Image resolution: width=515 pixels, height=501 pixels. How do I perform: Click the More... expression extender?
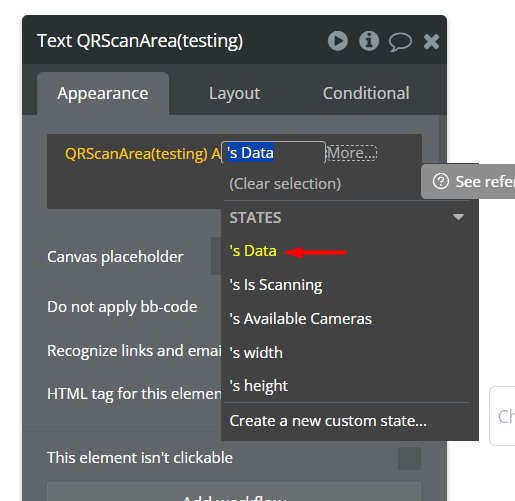[352, 153]
